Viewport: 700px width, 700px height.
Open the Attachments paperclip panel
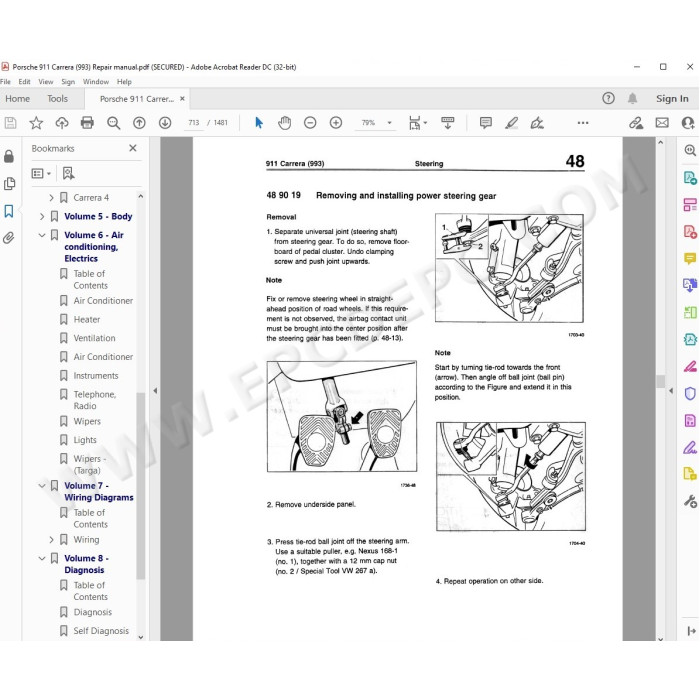[x=8, y=238]
